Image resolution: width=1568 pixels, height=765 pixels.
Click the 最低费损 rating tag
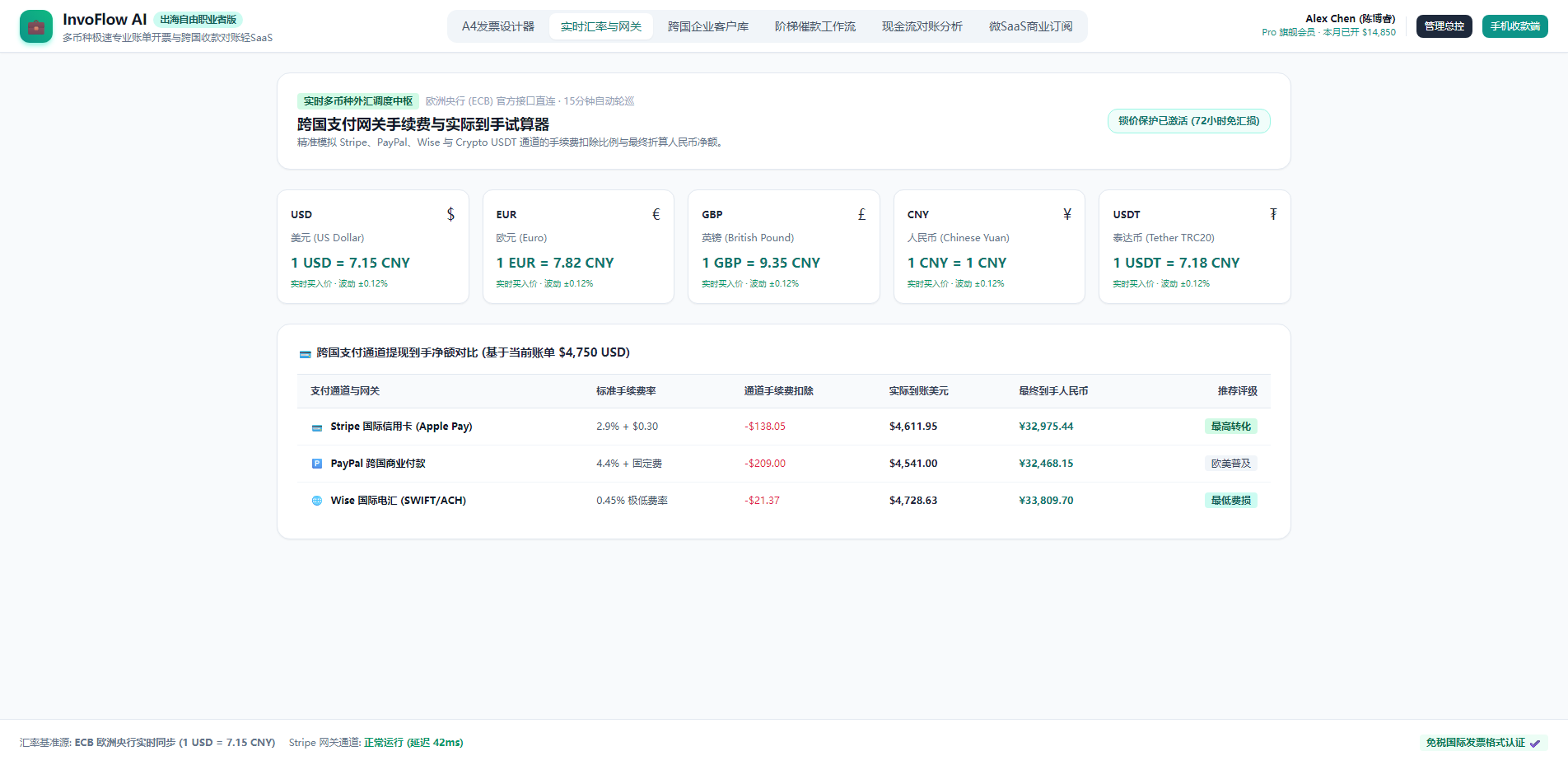(x=1230, y=501)
